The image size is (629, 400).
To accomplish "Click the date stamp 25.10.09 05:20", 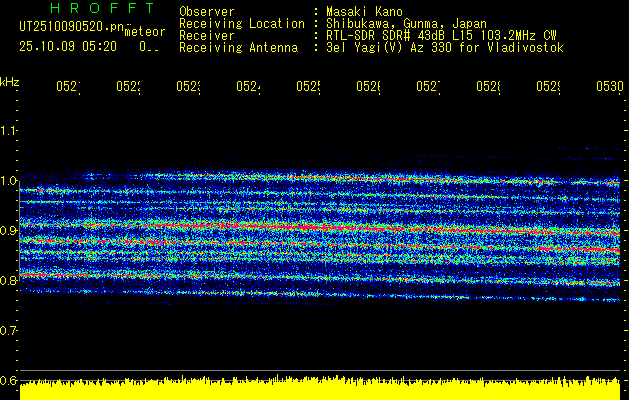I will coord(68,47).
